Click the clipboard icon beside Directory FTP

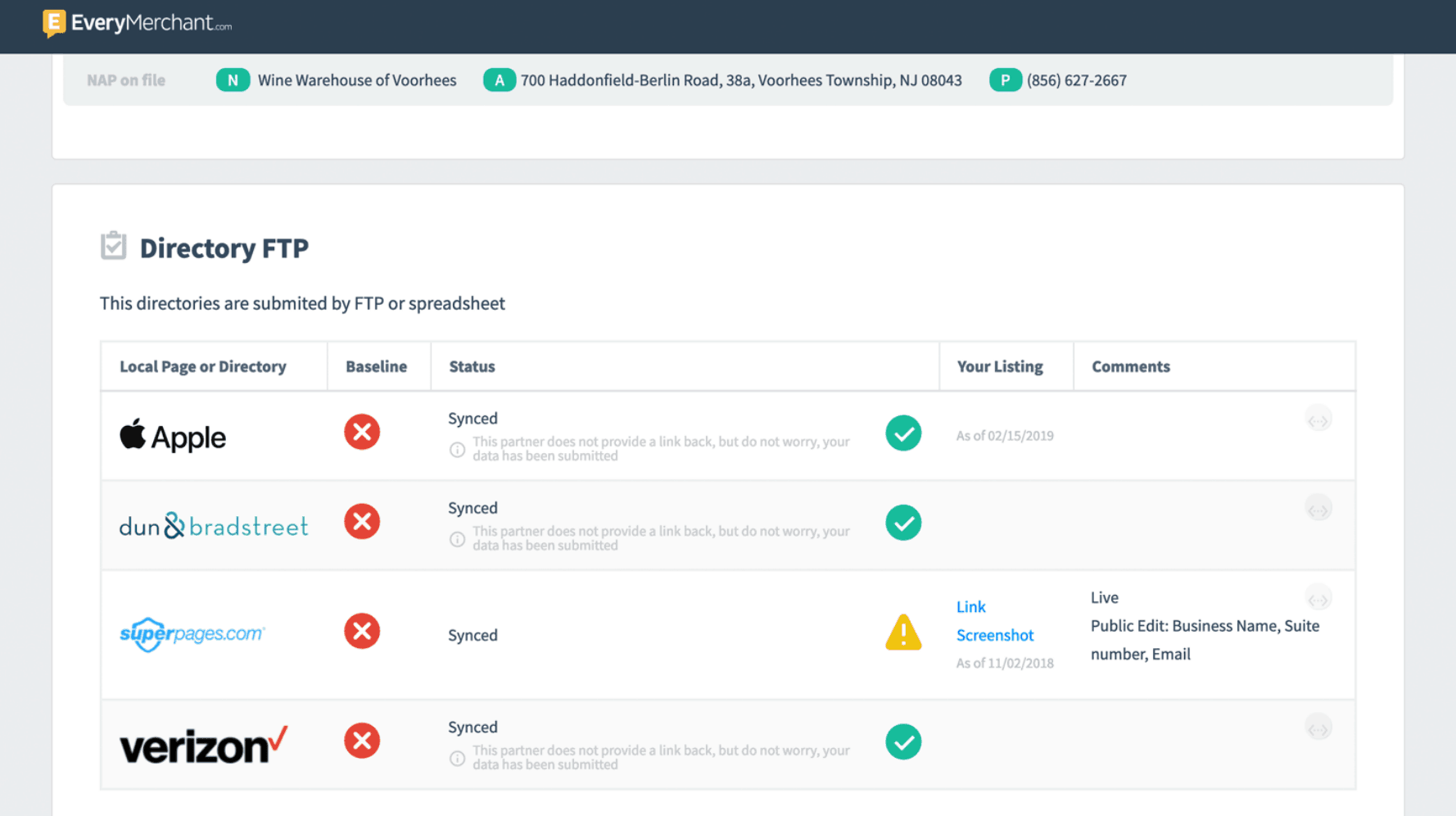(114, 246)
